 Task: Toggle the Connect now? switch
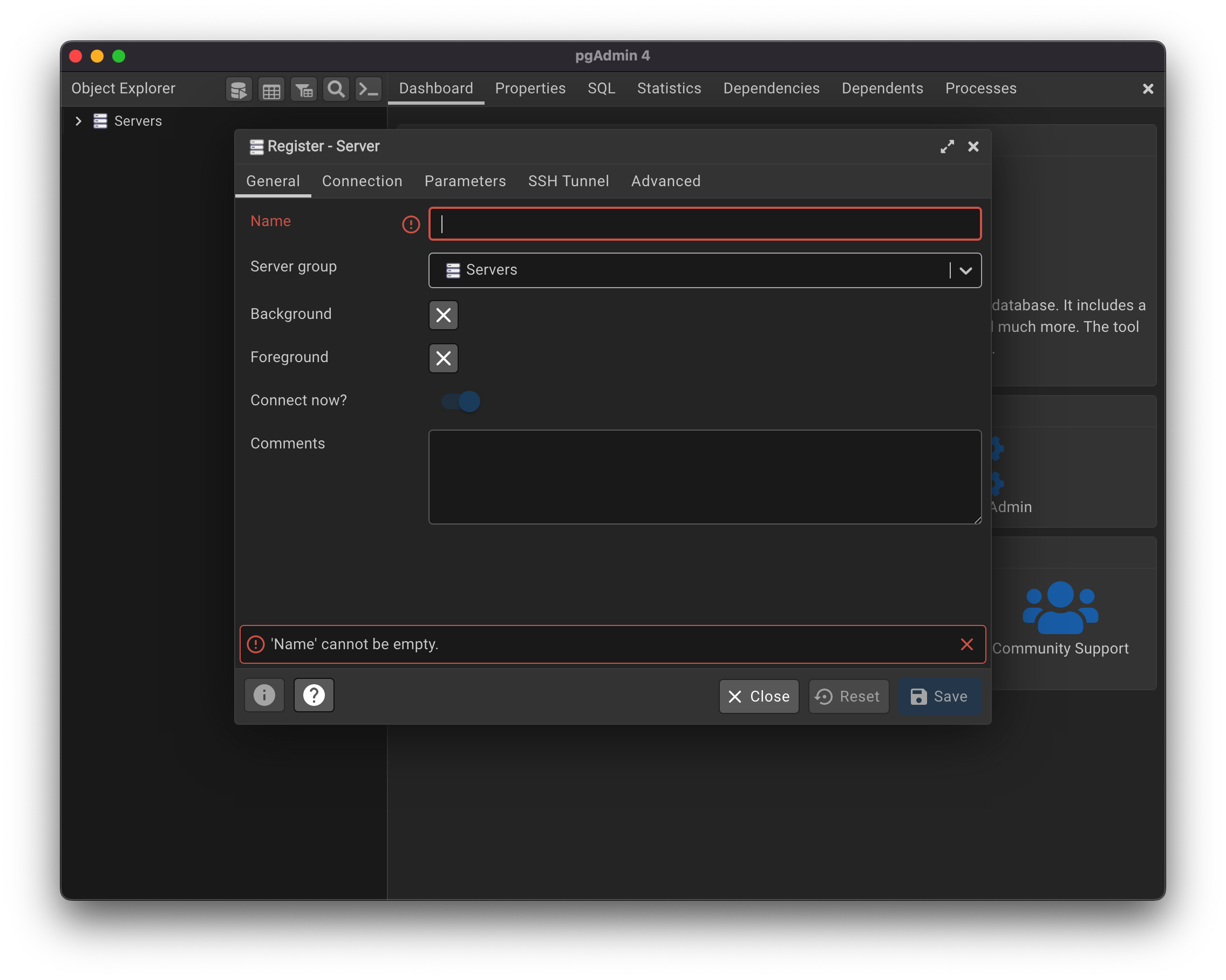tap(461, 401)
